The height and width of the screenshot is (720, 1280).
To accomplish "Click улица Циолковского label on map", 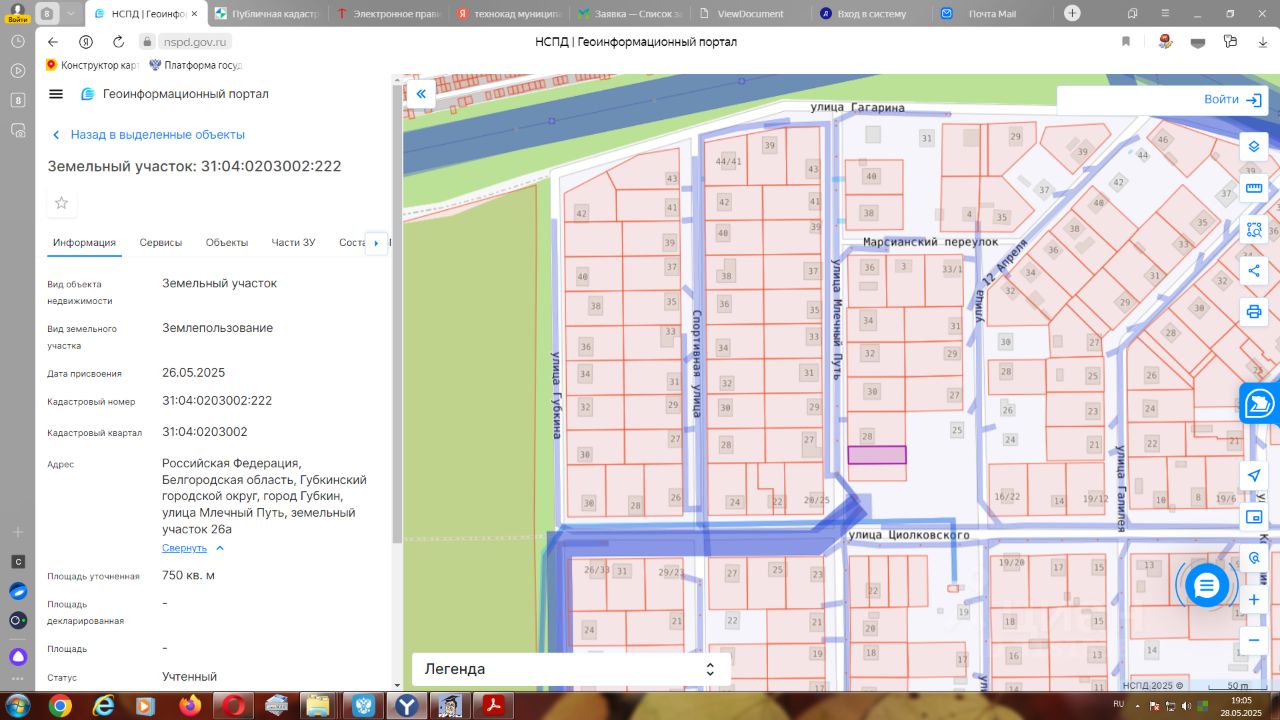I will (908, 536).
